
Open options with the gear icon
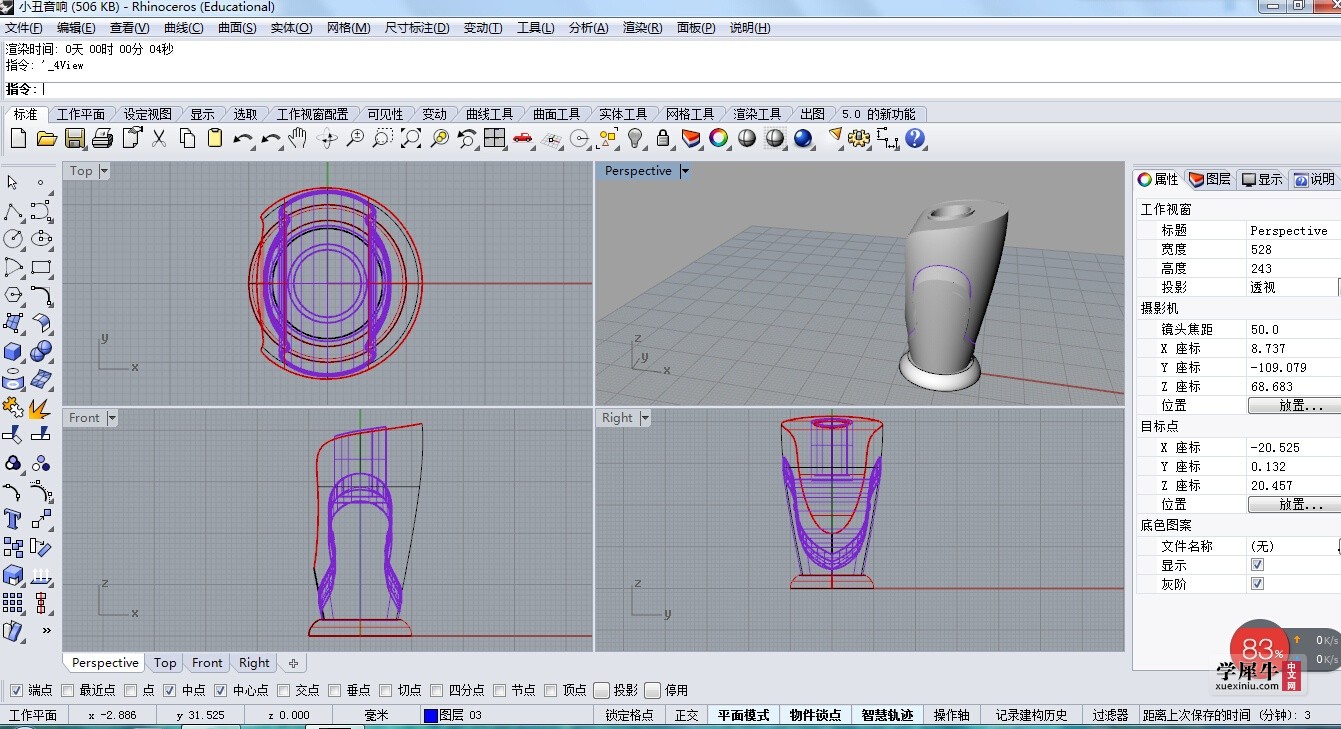click(859, 139)
